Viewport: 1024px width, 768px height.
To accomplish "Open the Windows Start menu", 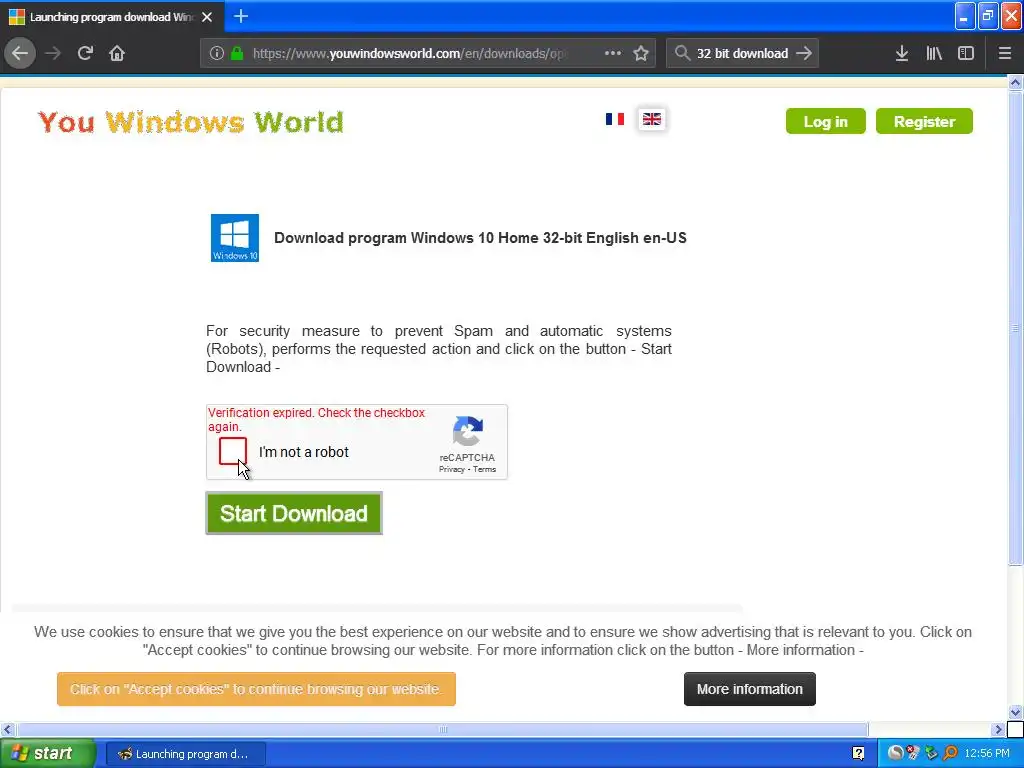I will (48, 753).
